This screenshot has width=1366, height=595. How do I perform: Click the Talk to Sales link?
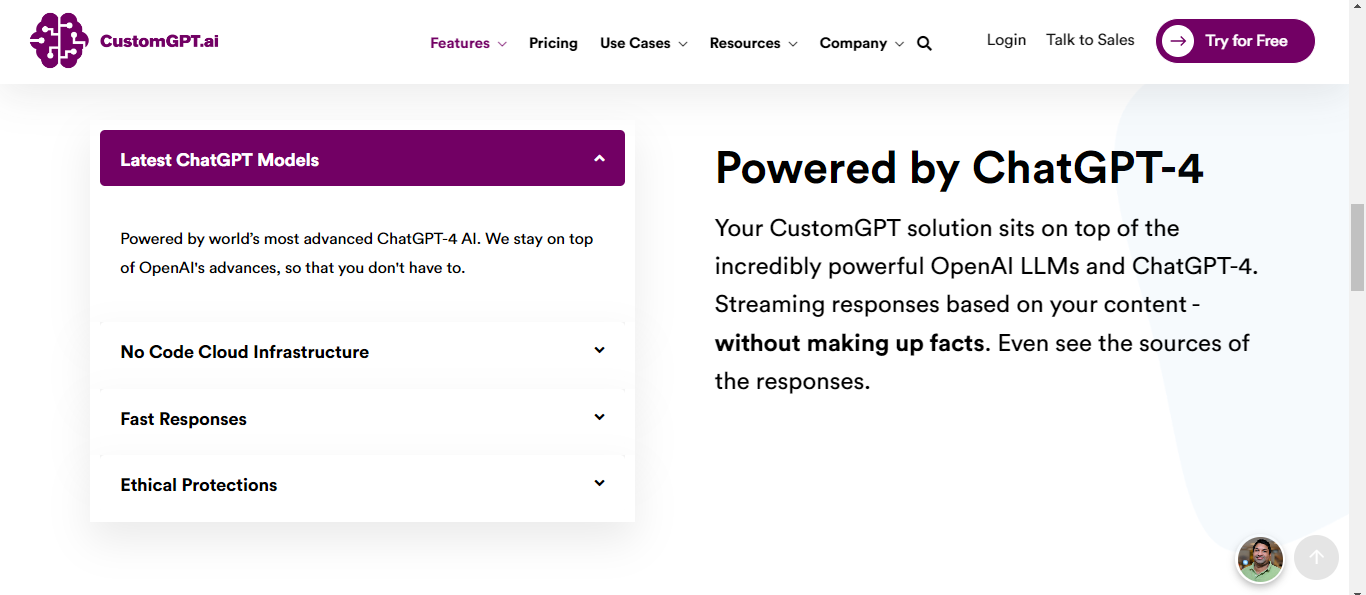[1090, 40]
